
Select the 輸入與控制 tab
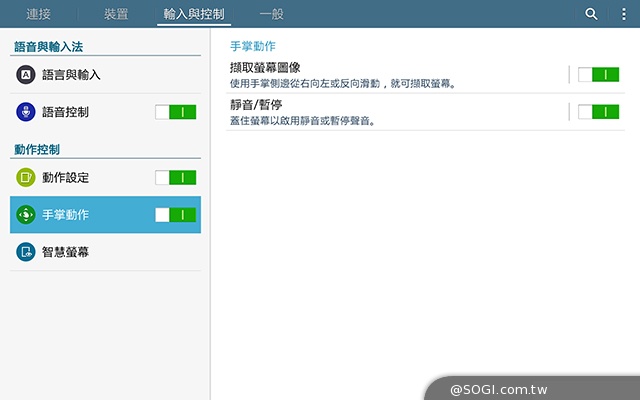coord(196,14)
